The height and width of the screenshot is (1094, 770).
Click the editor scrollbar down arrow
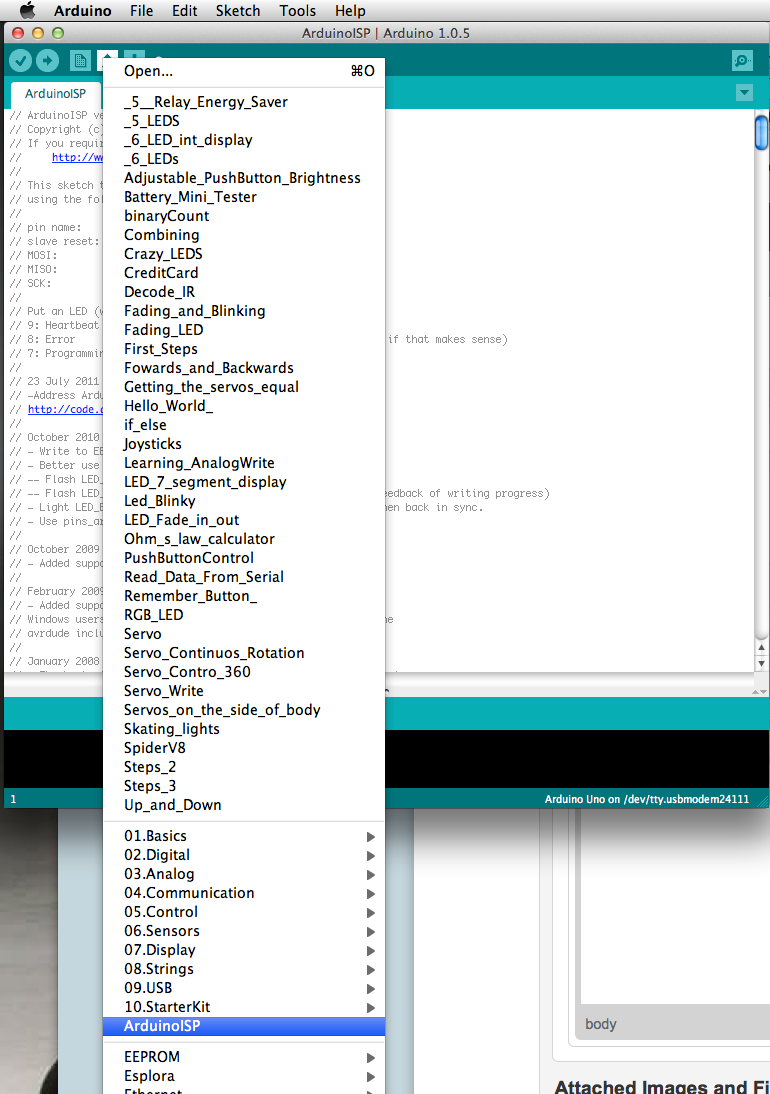(762, 664)
